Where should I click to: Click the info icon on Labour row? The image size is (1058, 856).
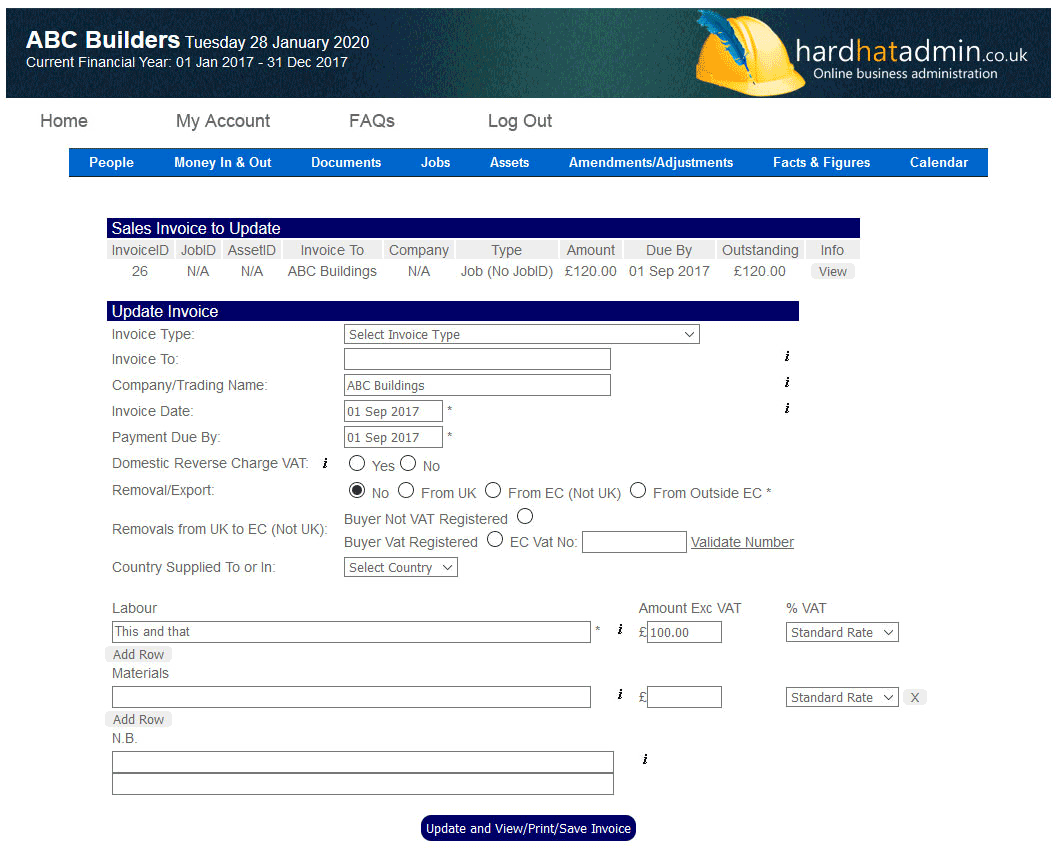620,630
